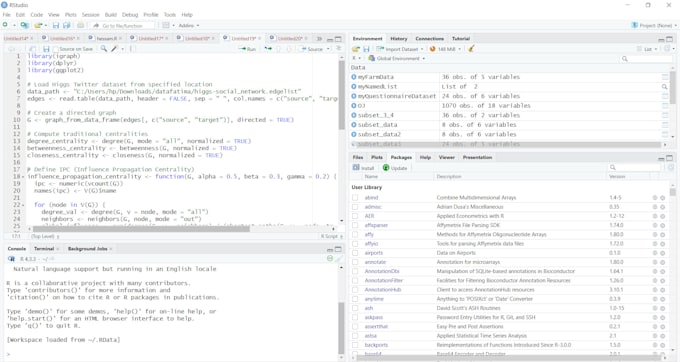View myFarmData in table viewer icon

665,77
